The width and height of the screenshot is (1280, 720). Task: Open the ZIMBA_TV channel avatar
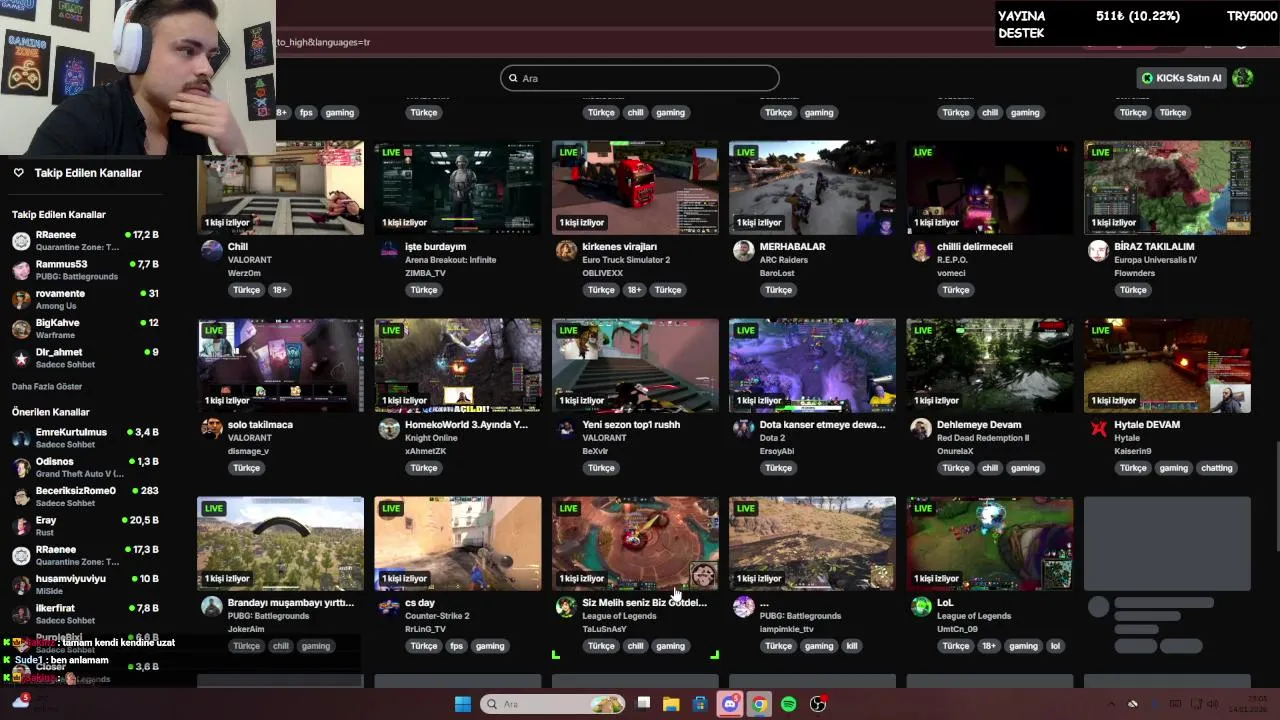[x=389, y=250]
